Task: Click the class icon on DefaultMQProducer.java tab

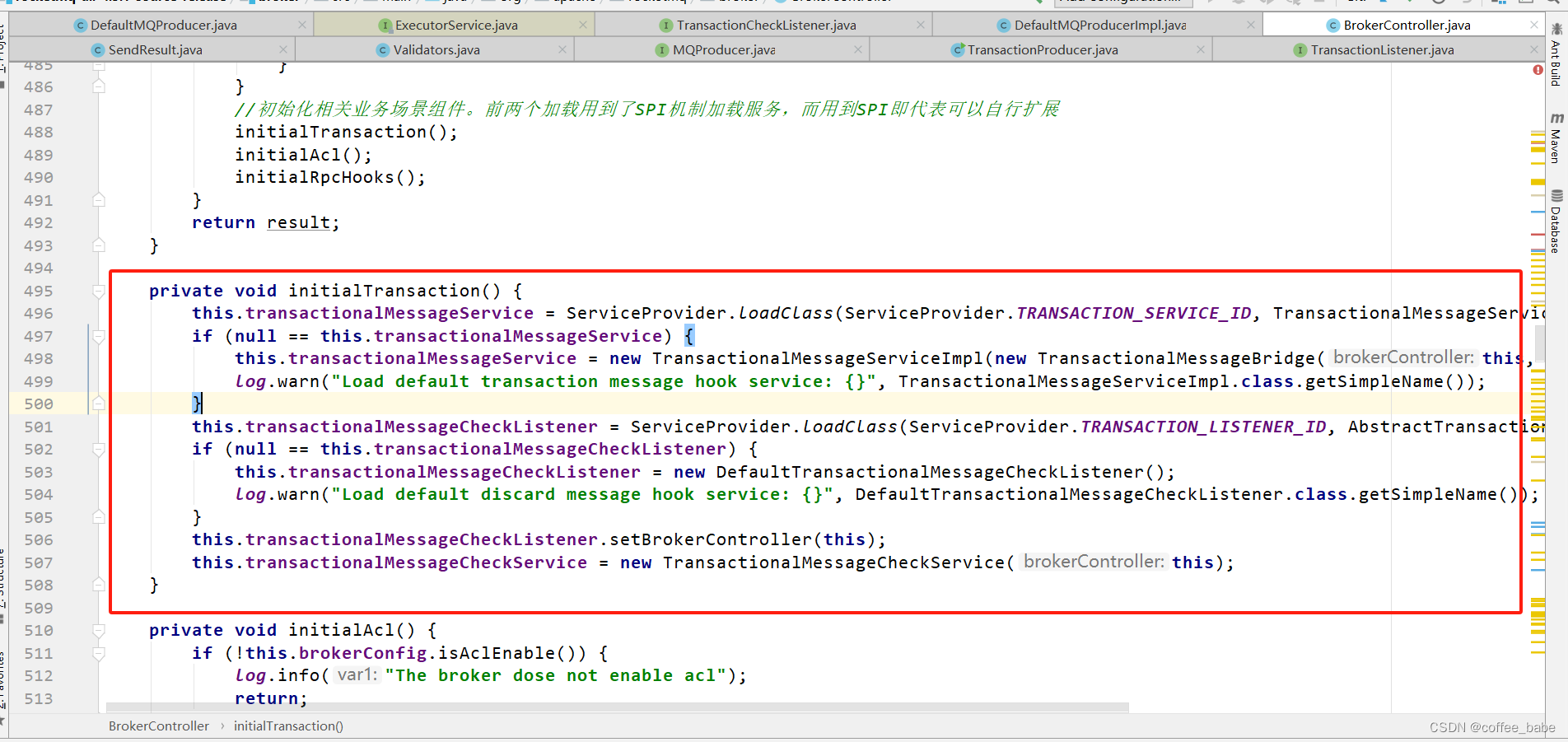Action: coord(81,26)
